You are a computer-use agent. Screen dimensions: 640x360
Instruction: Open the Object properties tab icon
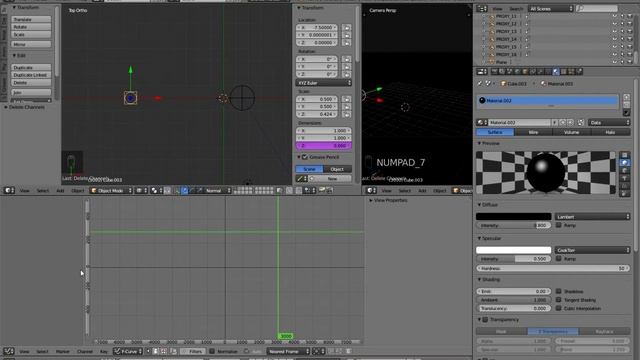pyautogui.click(x=525, y=71)
